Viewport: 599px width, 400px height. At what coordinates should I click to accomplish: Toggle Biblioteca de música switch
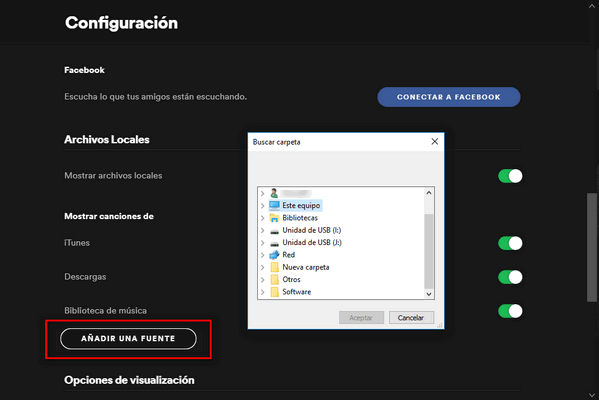click(x=510, y=311)
